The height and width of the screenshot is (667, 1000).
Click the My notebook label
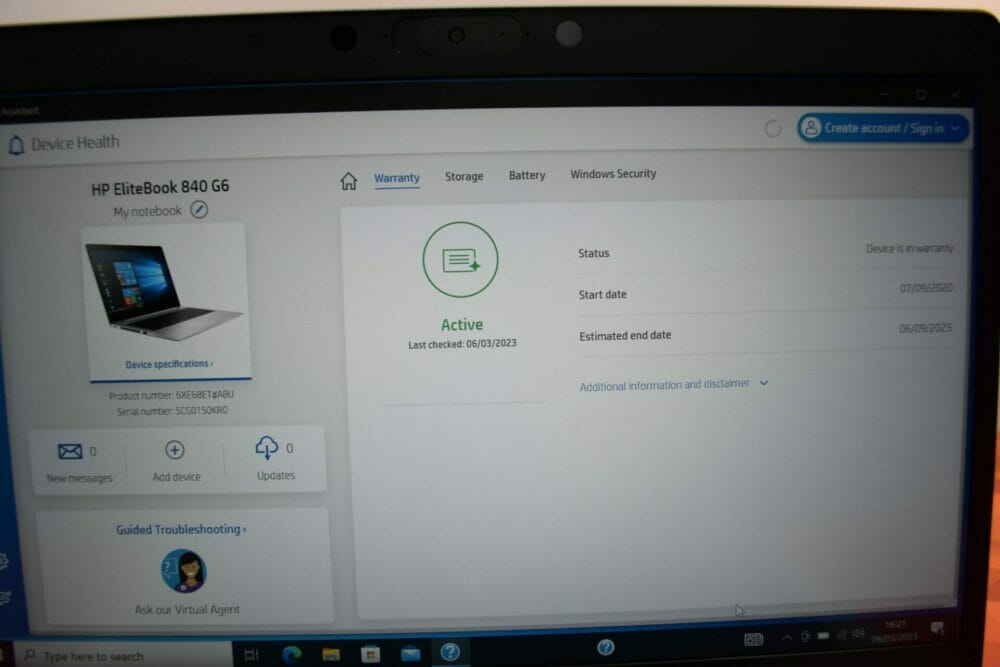click(x=147, y=211)
